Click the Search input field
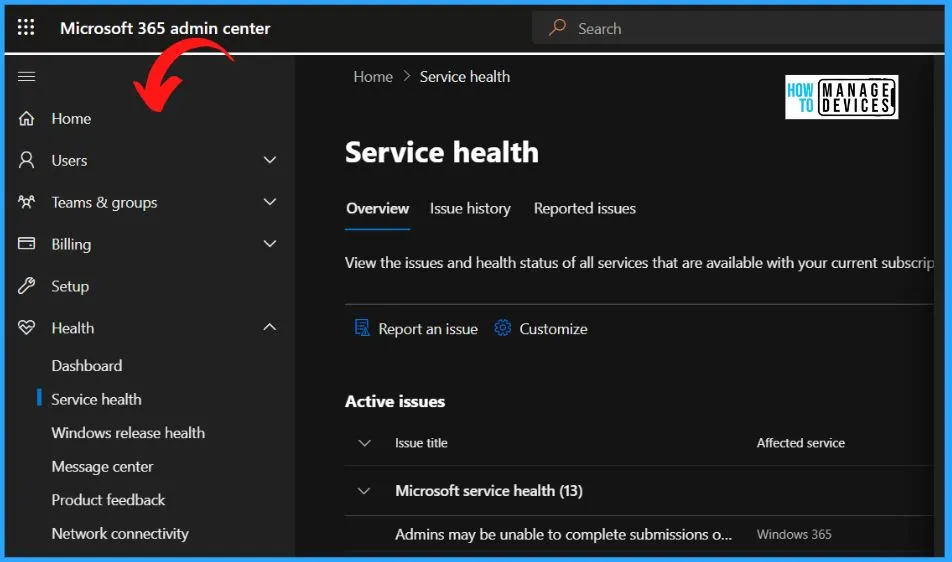Image resolution: width=952 pixels, height=562 pixels. [x=738, y=28]
